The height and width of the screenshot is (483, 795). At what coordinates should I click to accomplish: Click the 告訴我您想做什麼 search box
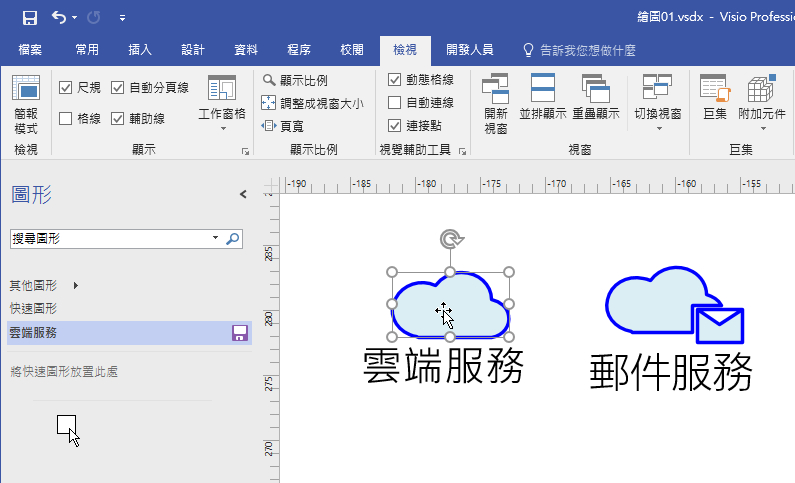tap(579, 50)
